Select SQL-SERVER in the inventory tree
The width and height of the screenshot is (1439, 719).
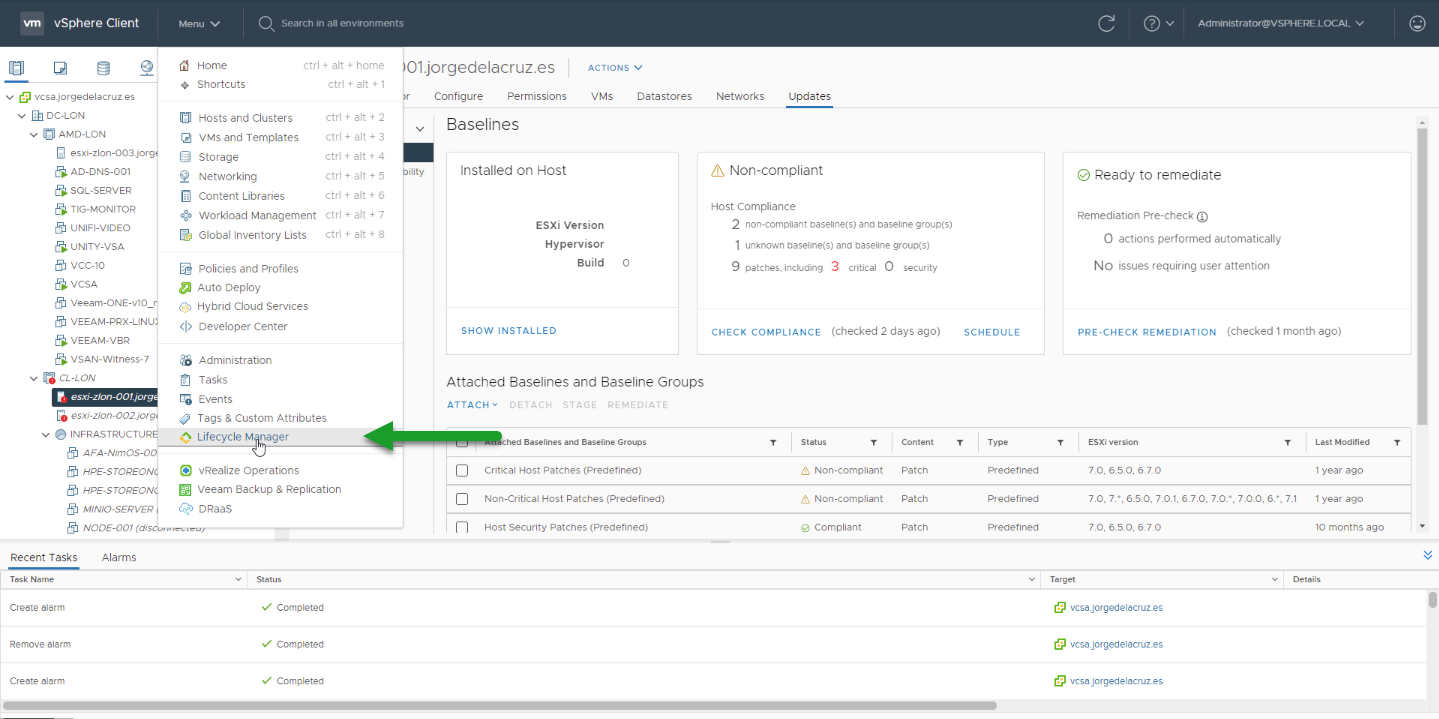point(100,190)
